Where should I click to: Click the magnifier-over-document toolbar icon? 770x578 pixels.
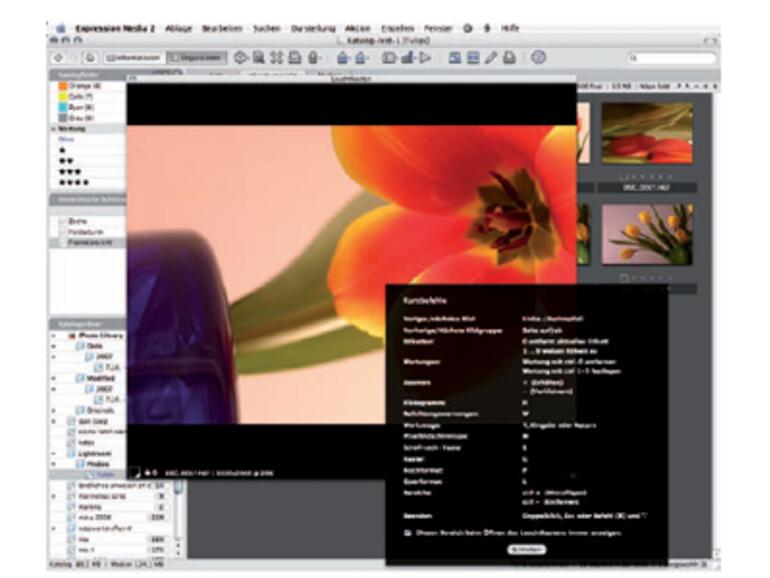[x=258, y=57]
